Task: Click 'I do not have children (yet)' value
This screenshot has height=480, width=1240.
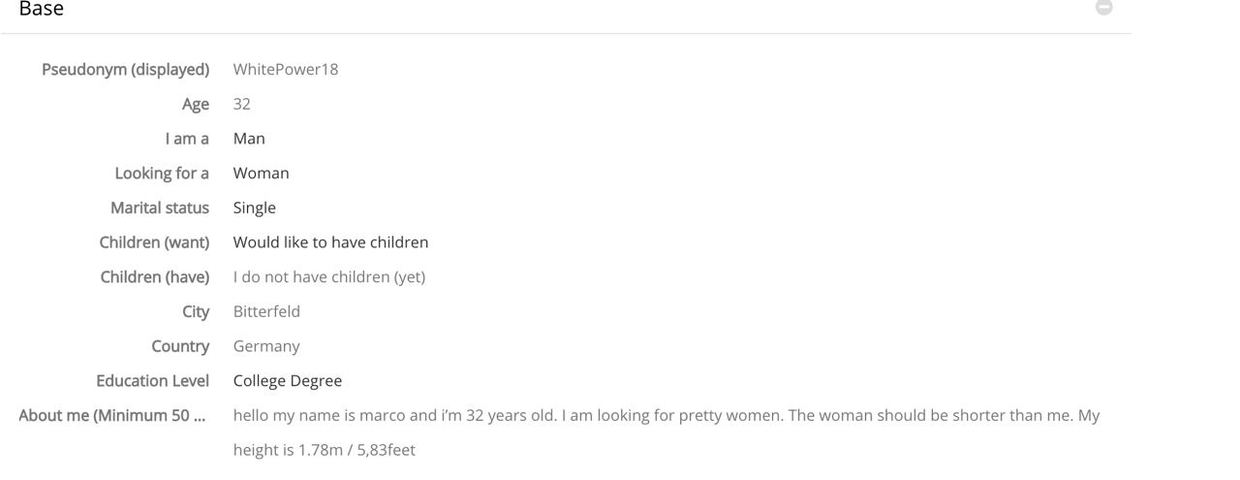Action: point(329,277)
